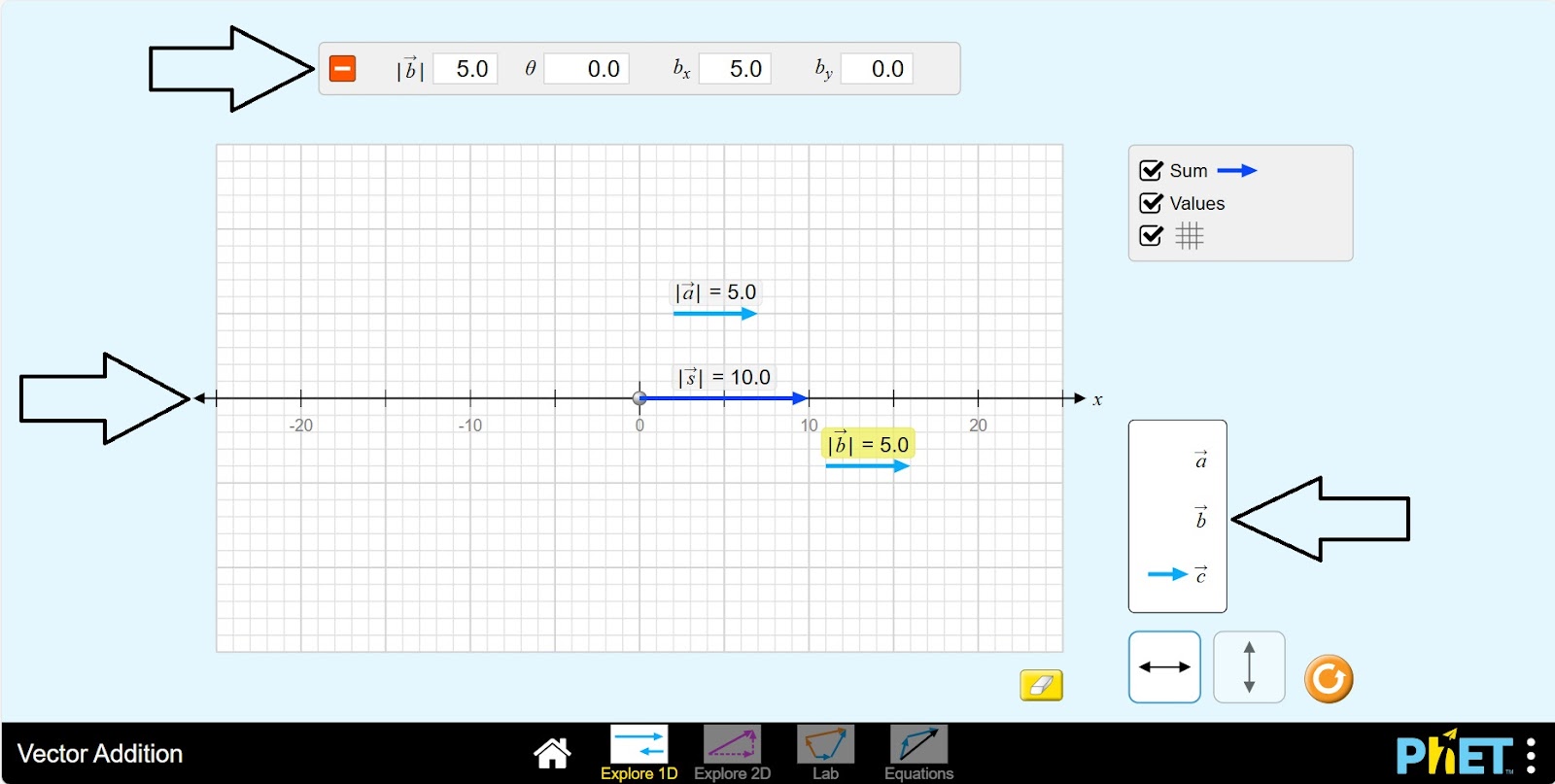Select the vector a arrow on the graph

click(714, 314)
